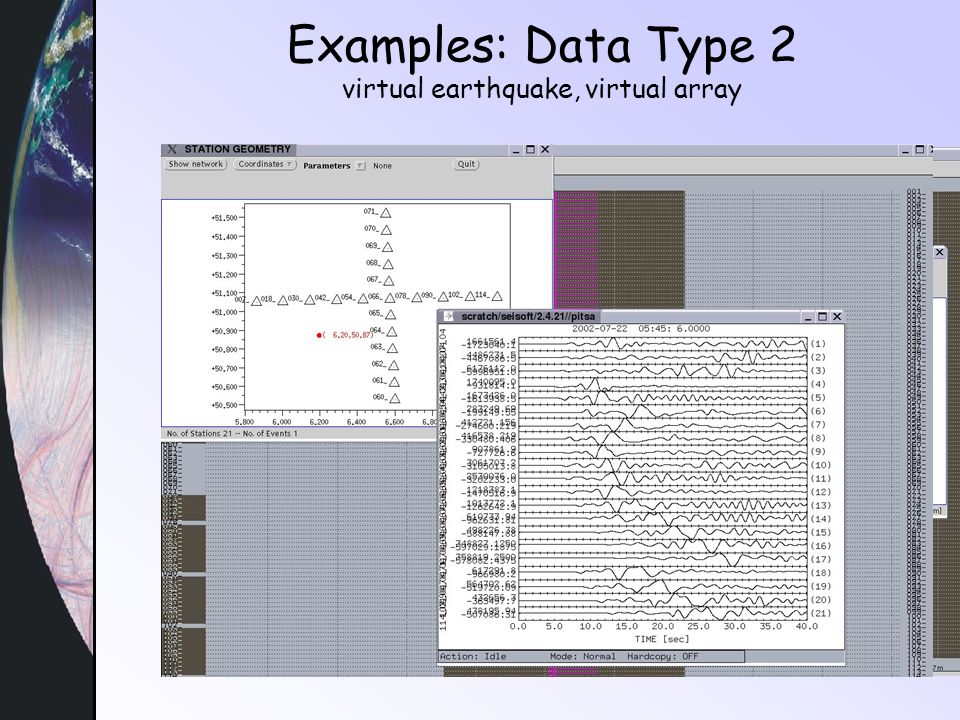The width and height of the screenshot is (960, 720).
Task: Click the TIME [sec] axis label
Action: (662, 639)
